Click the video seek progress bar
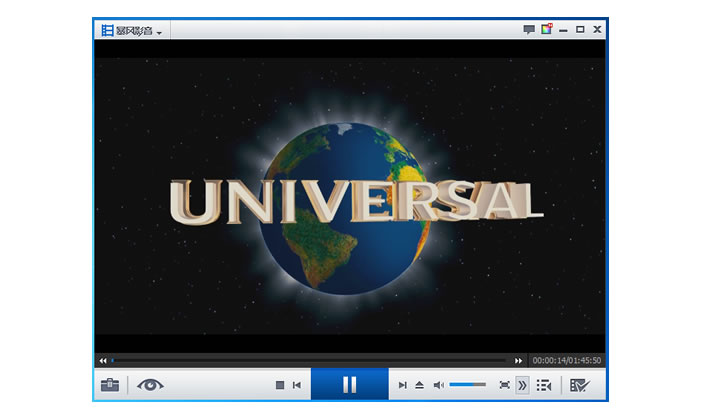This screenshot has width=701, height=419. tap(310, 360)
